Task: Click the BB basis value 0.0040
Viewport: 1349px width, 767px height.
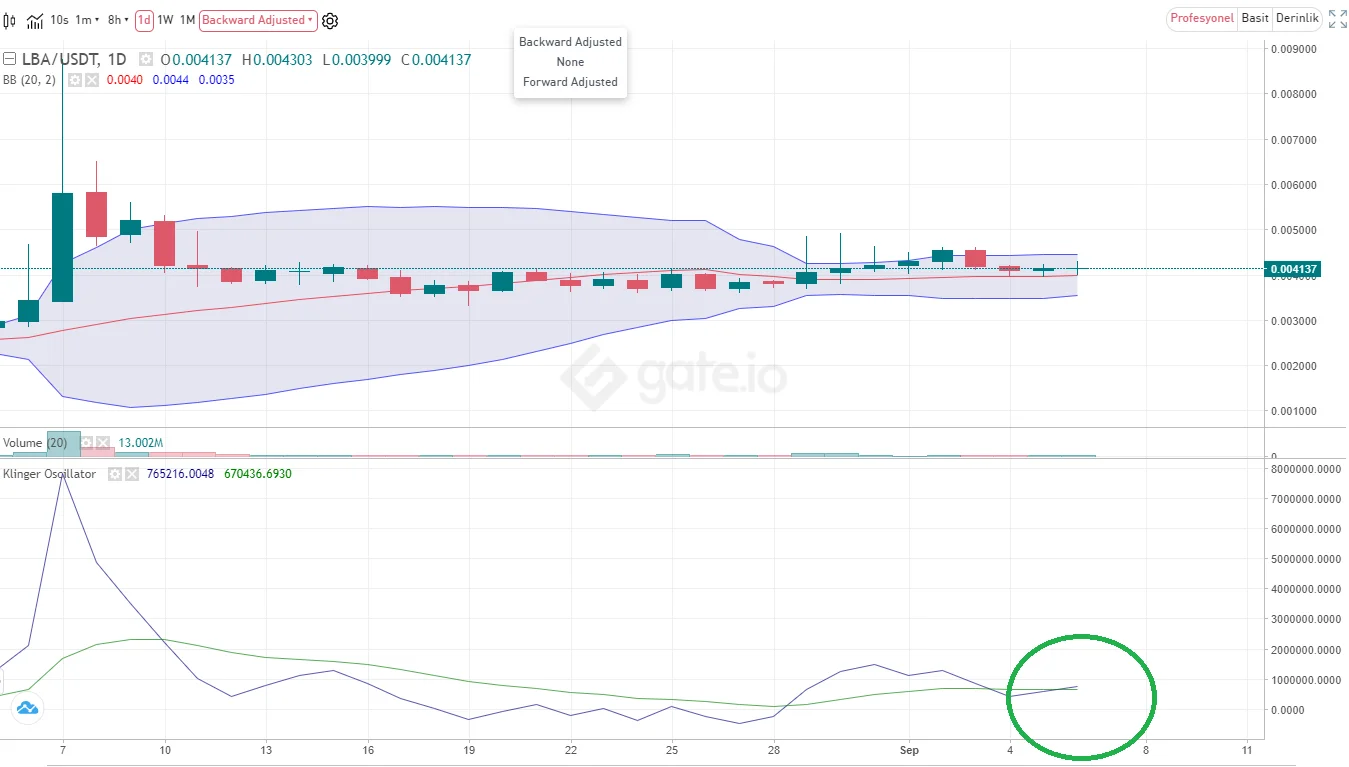Action: (x=125, y=80)
